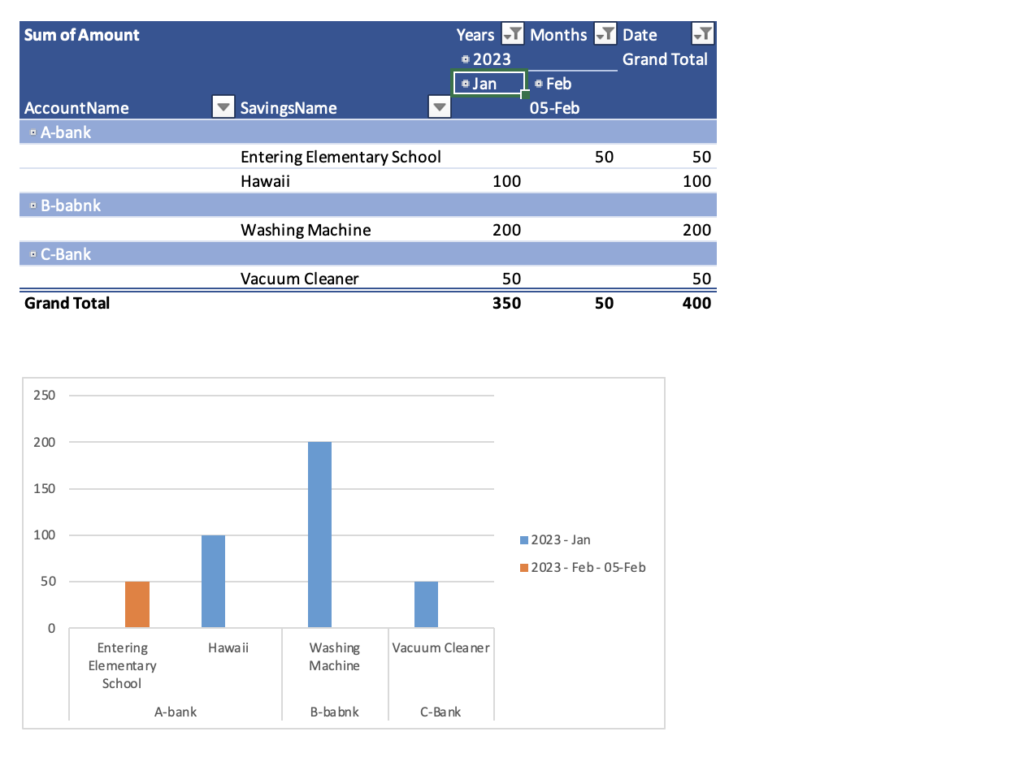Collapse the B-babnk account group
1024x775 pixels.
tap(31, 204)
